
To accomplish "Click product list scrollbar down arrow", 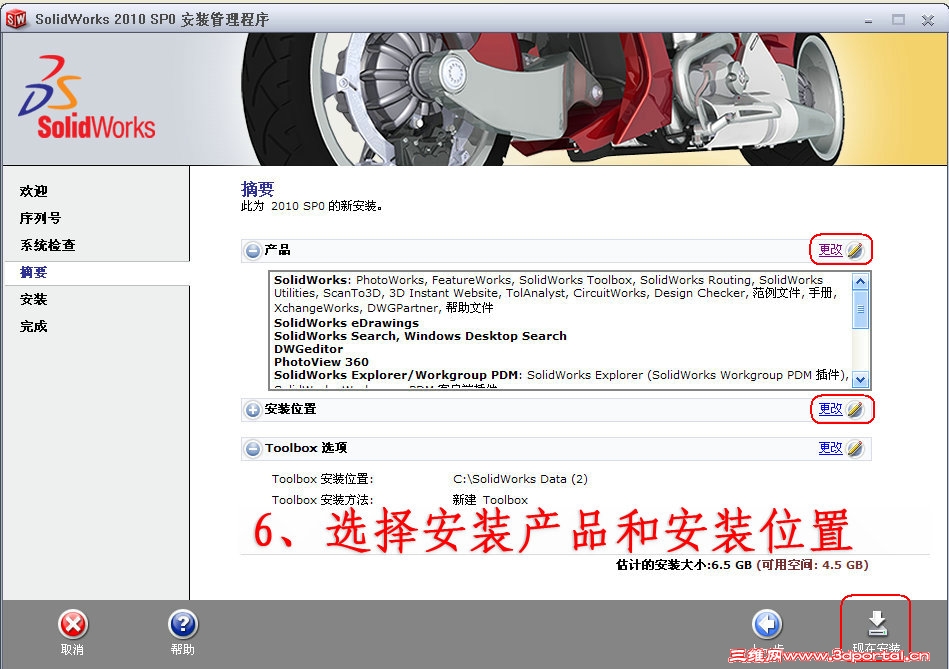I will click(x=860, y=379).
